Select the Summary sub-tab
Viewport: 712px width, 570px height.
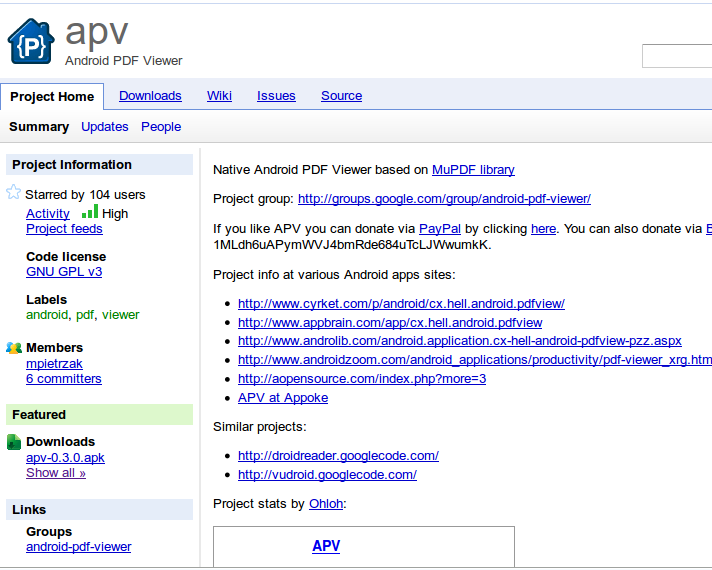pyautogui.click(x=39, y=127)
